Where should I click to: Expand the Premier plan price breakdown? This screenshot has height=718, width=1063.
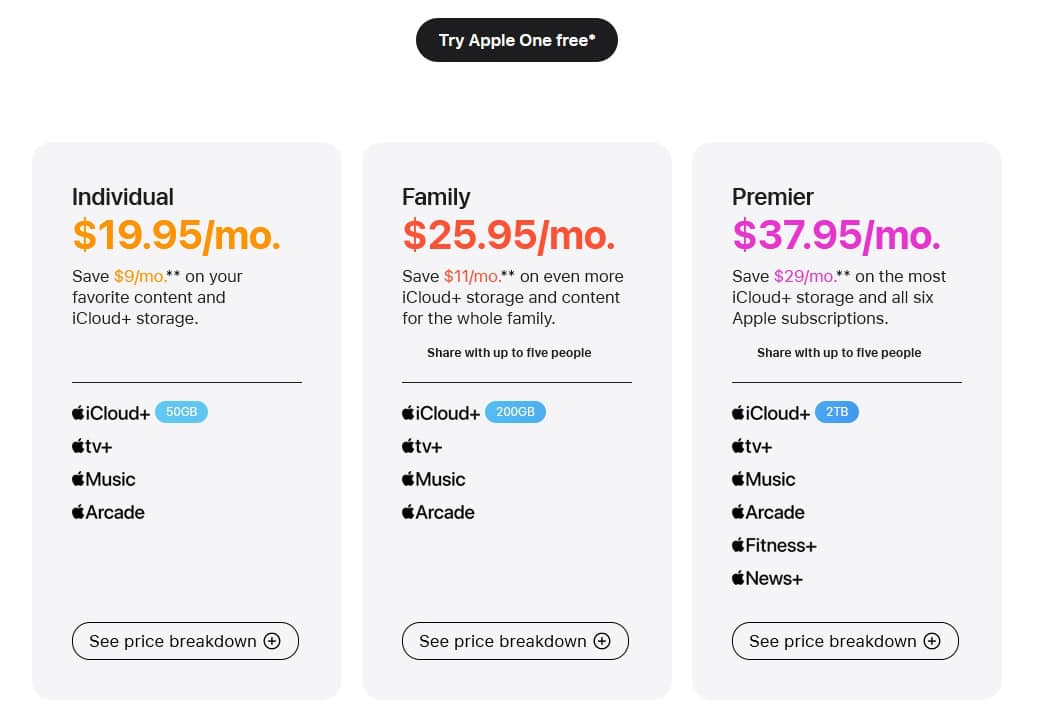tap(845, 641)
